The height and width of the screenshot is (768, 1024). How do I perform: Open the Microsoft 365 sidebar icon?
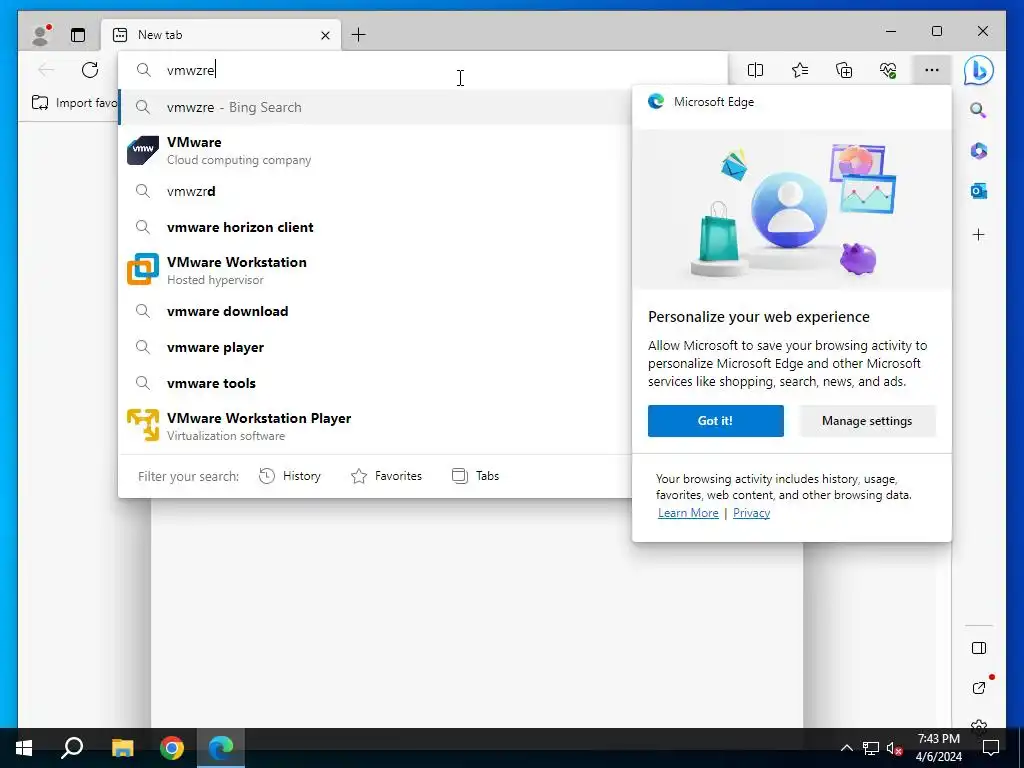(978, 151)
